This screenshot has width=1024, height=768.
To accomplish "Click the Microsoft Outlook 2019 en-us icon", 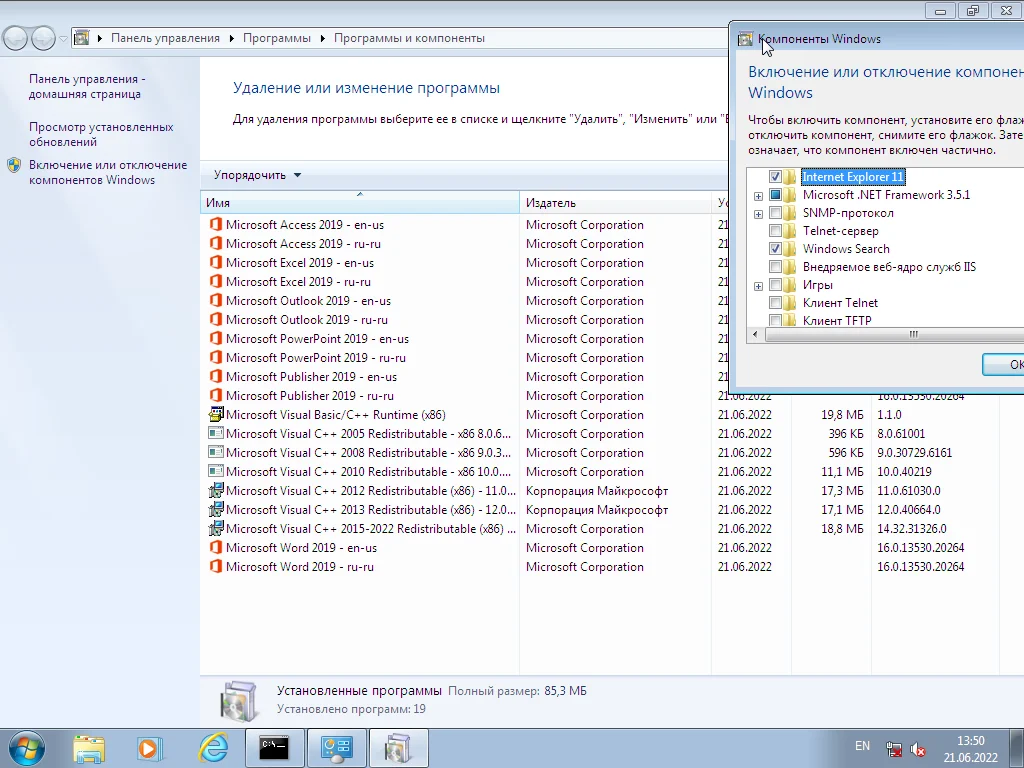I will (216, 300).
